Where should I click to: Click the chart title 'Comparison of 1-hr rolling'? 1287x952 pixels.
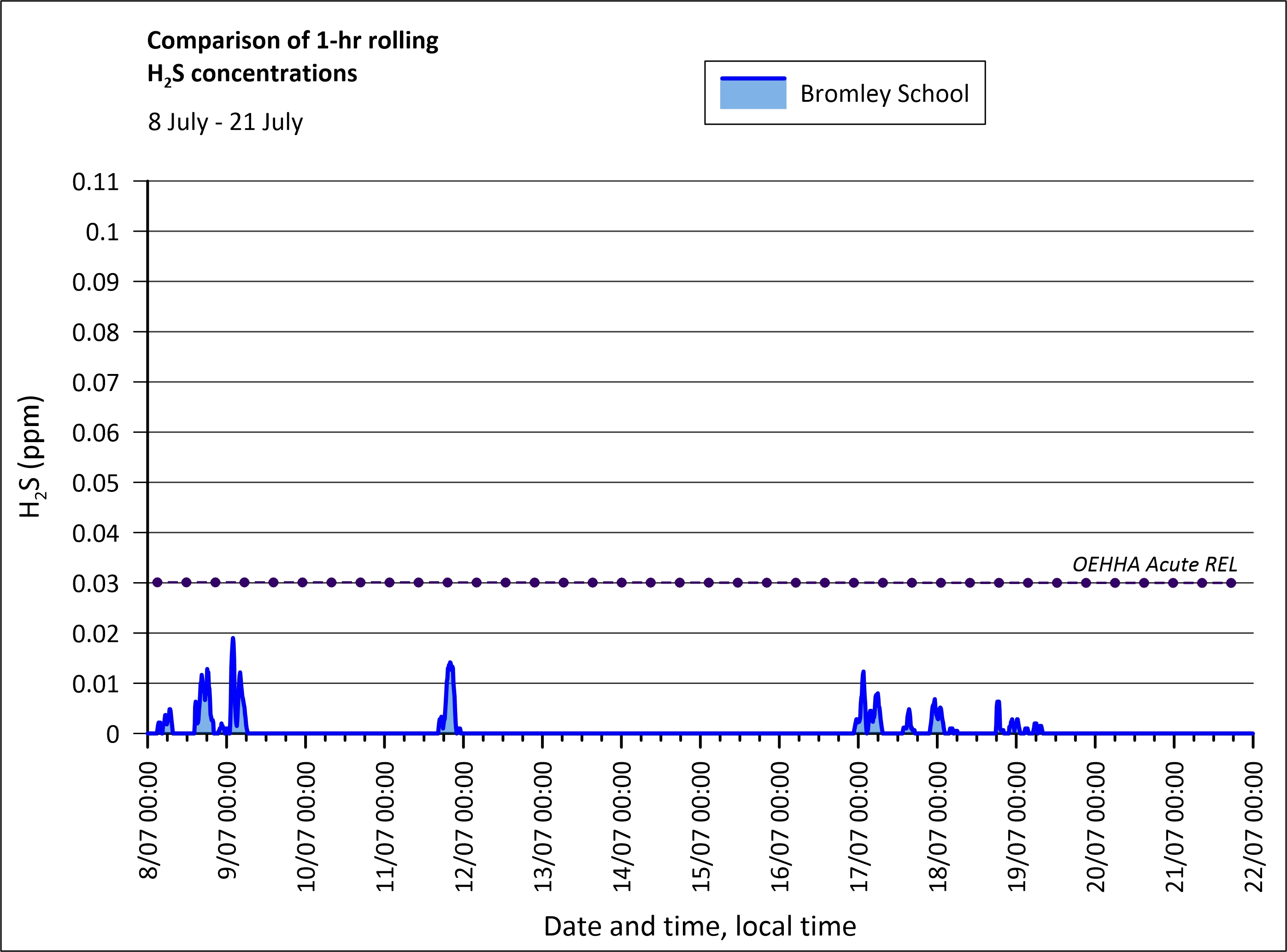tap(292, 41)
